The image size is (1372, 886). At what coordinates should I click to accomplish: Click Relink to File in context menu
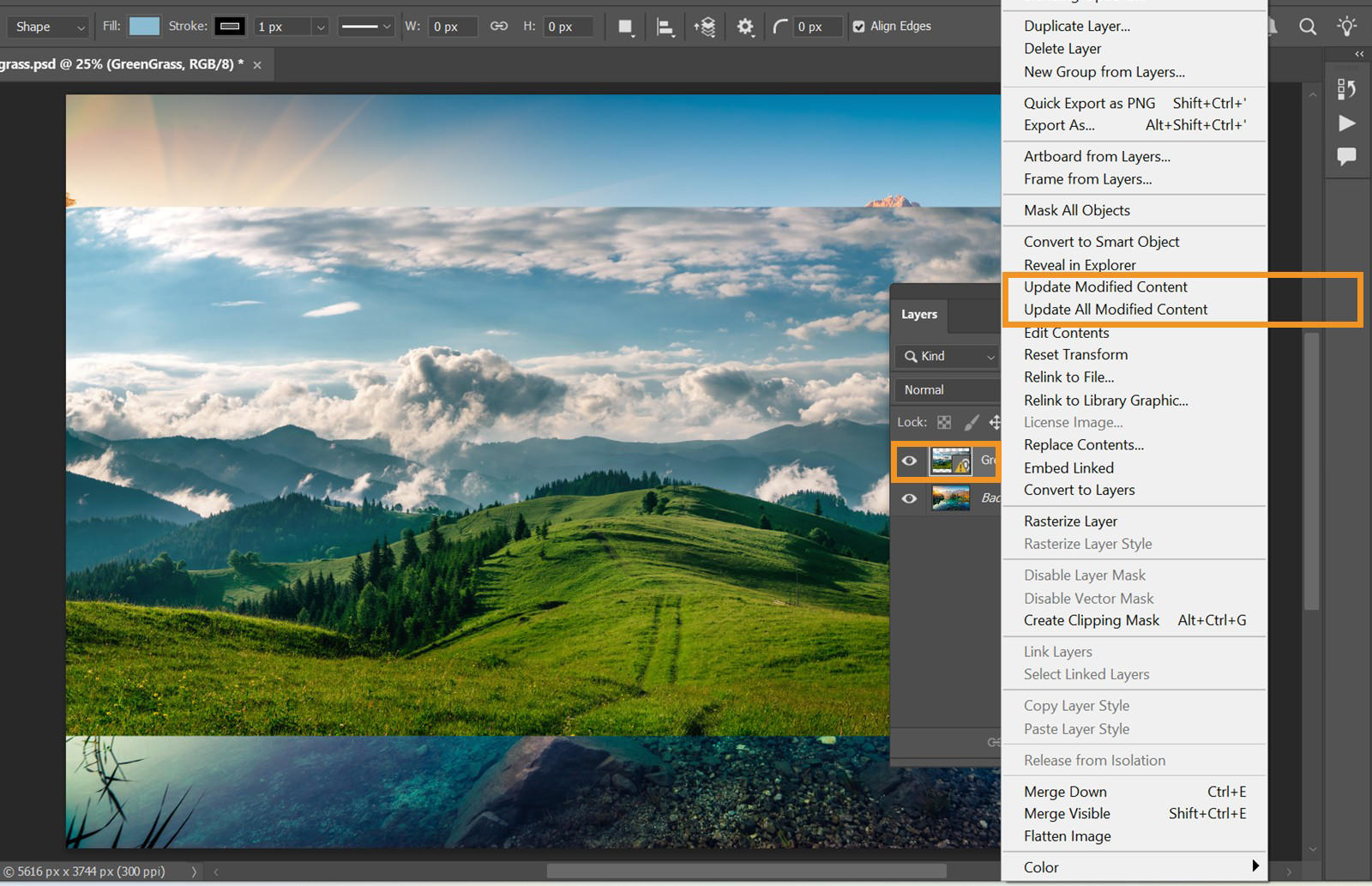click(x=1068, y=377)
